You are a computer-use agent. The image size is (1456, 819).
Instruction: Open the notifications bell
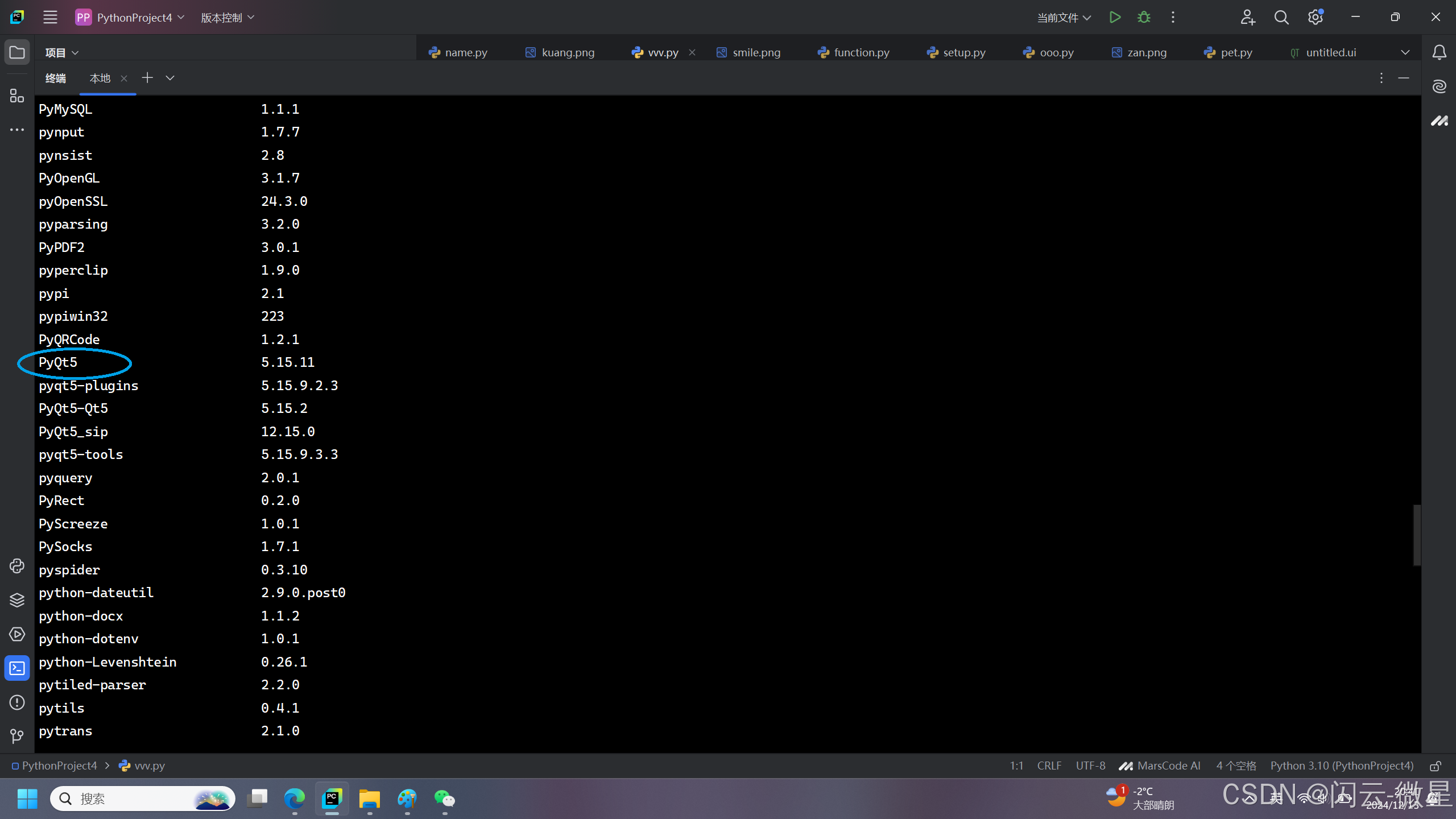[1440, 52]
